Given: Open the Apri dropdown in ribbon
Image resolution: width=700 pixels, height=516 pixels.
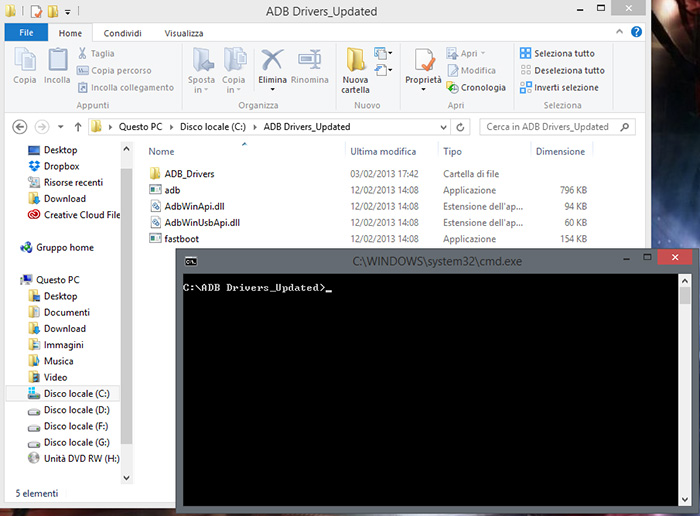Looking at the screenshot, I should pyautogui.click(x=466, y=53).
